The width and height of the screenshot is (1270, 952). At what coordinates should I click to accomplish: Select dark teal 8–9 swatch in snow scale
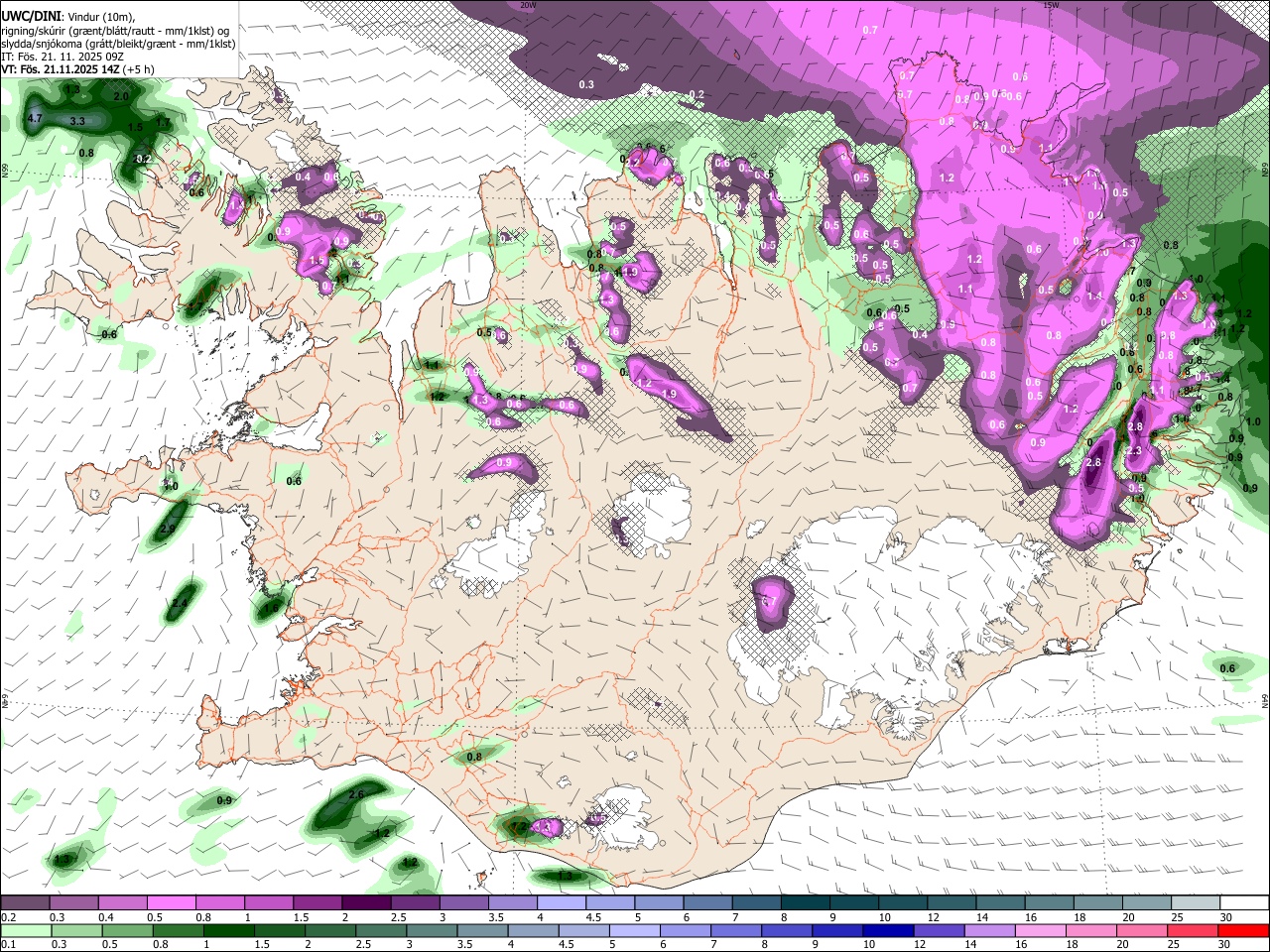pyautogui.click(x=806, y=903)
